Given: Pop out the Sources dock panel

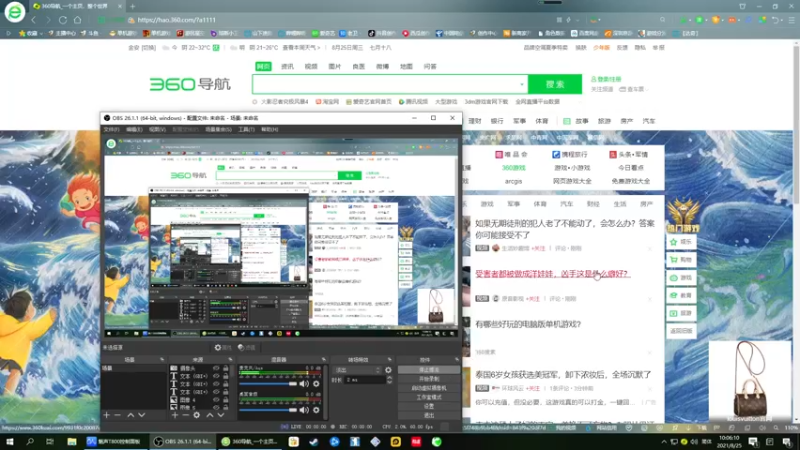Looking at the screenshot, I should (x=230, y=360).
